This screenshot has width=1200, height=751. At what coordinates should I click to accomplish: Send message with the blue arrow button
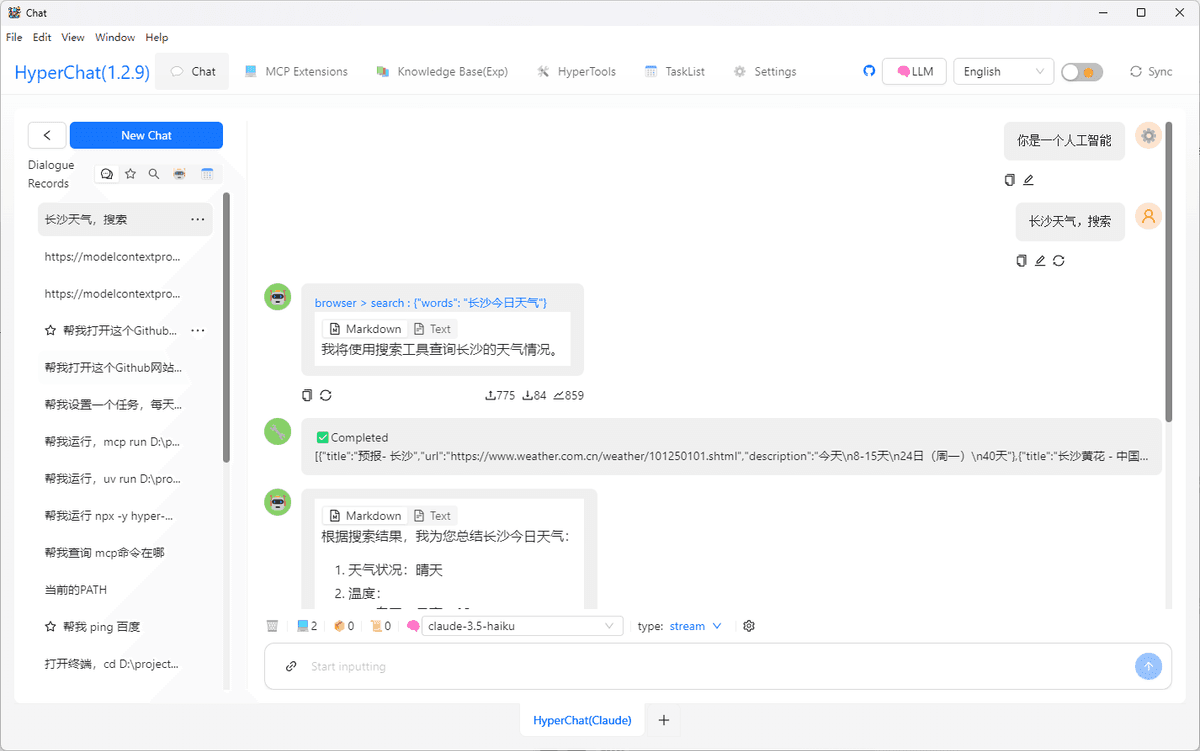point(1148,666)
